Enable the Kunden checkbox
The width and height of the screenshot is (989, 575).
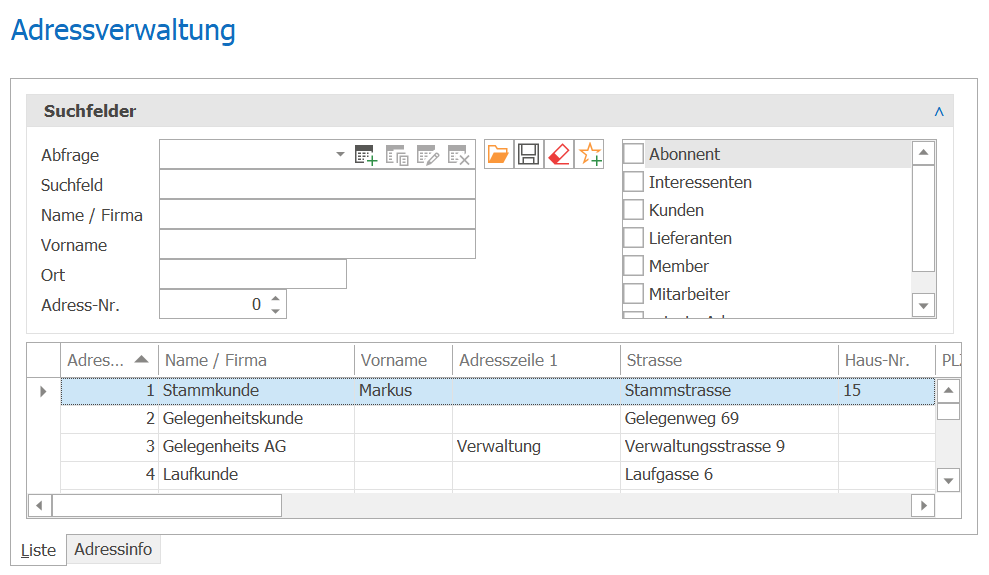[633, 209]
